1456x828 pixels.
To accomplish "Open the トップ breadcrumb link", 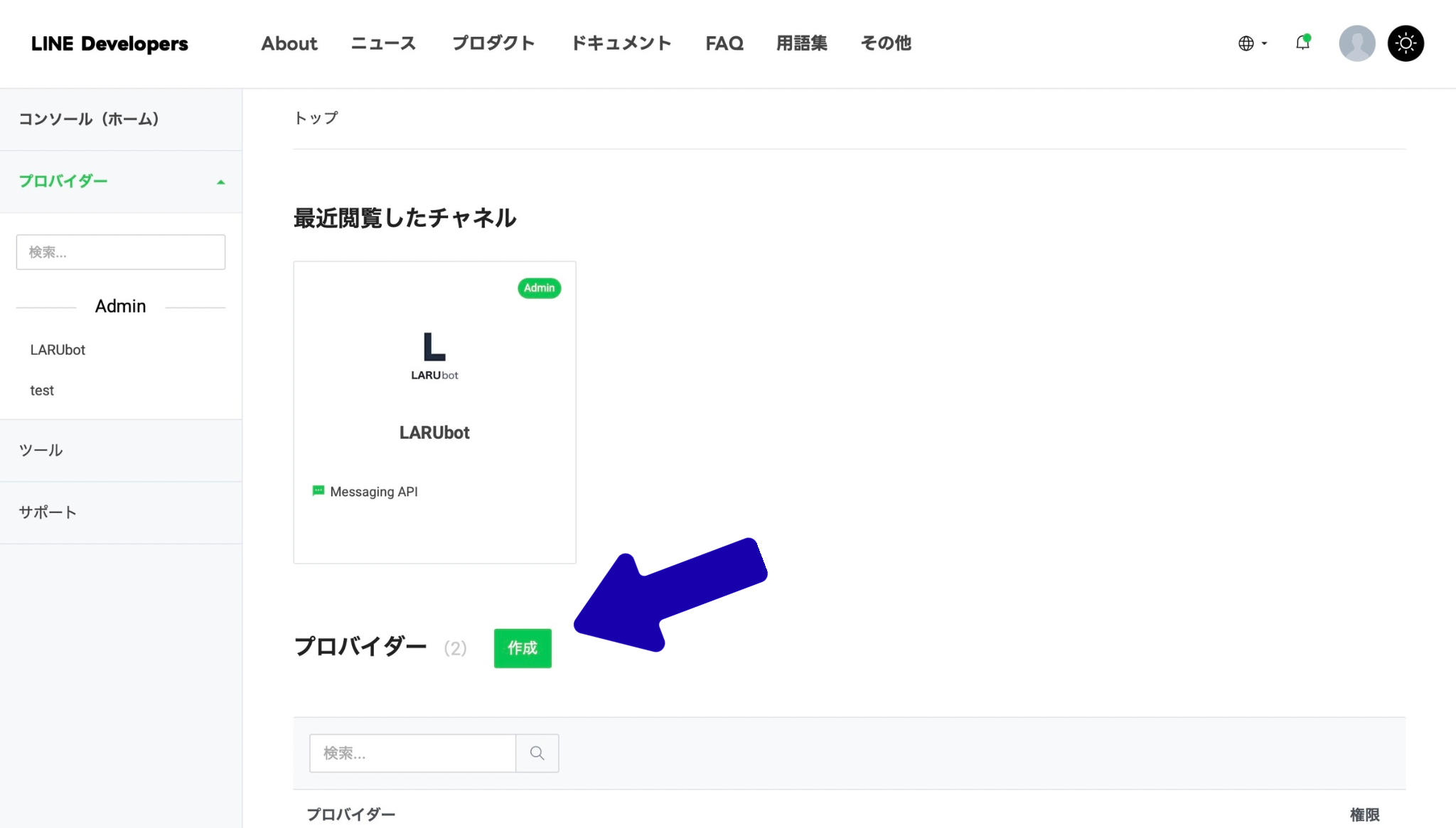I will click(x=315, y=117).
